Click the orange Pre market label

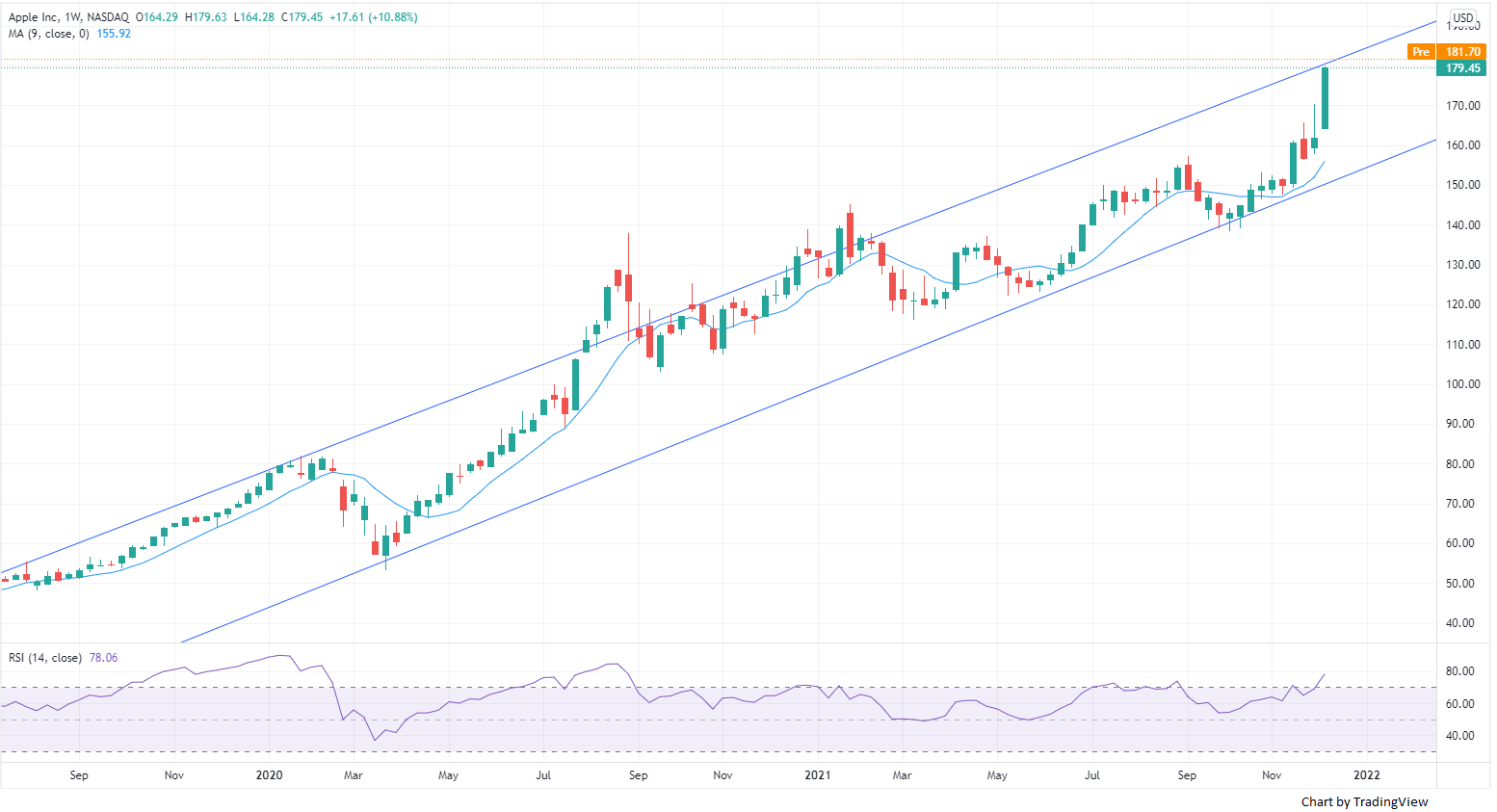click(x=1421, y=52)
